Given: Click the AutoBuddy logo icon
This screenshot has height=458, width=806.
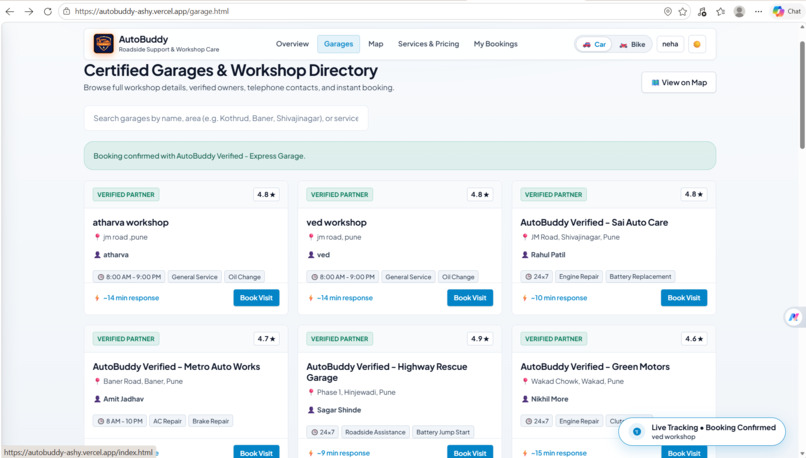Looking at the screenshot, I should [103, 44].
